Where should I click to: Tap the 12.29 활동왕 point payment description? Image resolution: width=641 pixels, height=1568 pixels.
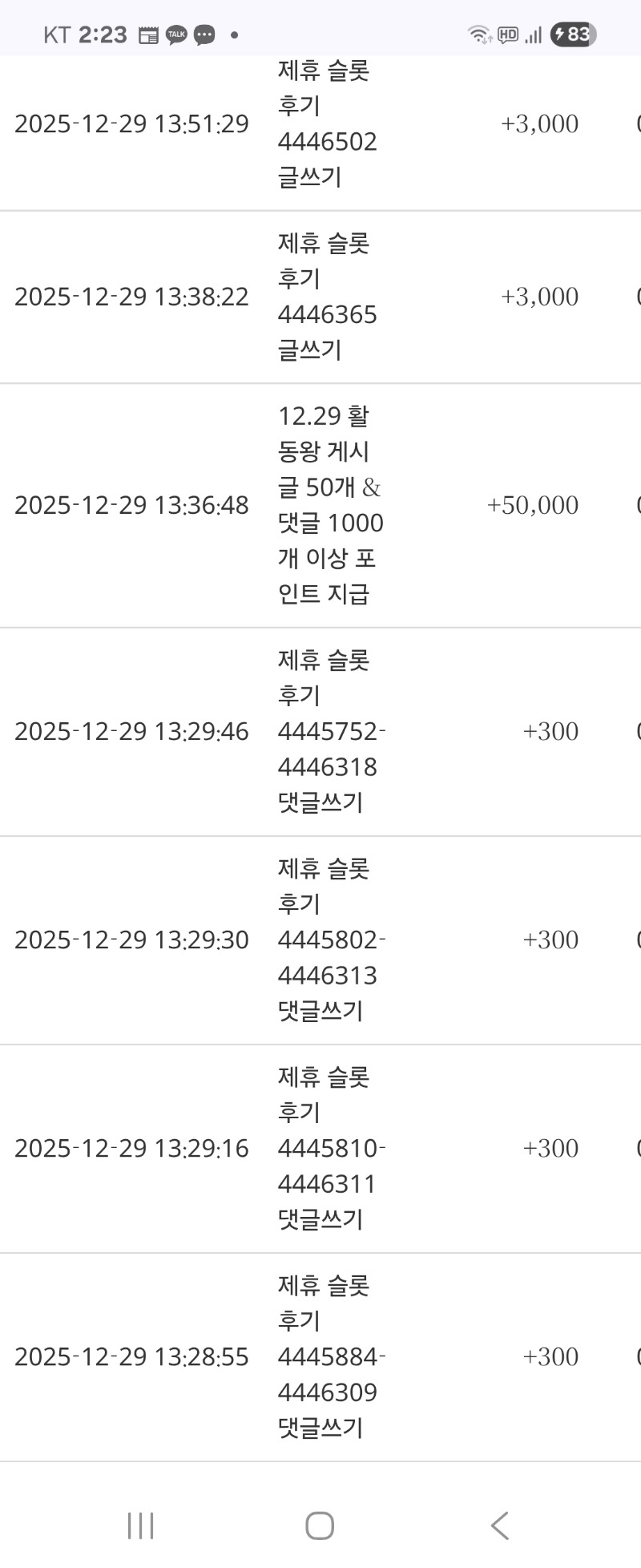[x=329, y=505]
